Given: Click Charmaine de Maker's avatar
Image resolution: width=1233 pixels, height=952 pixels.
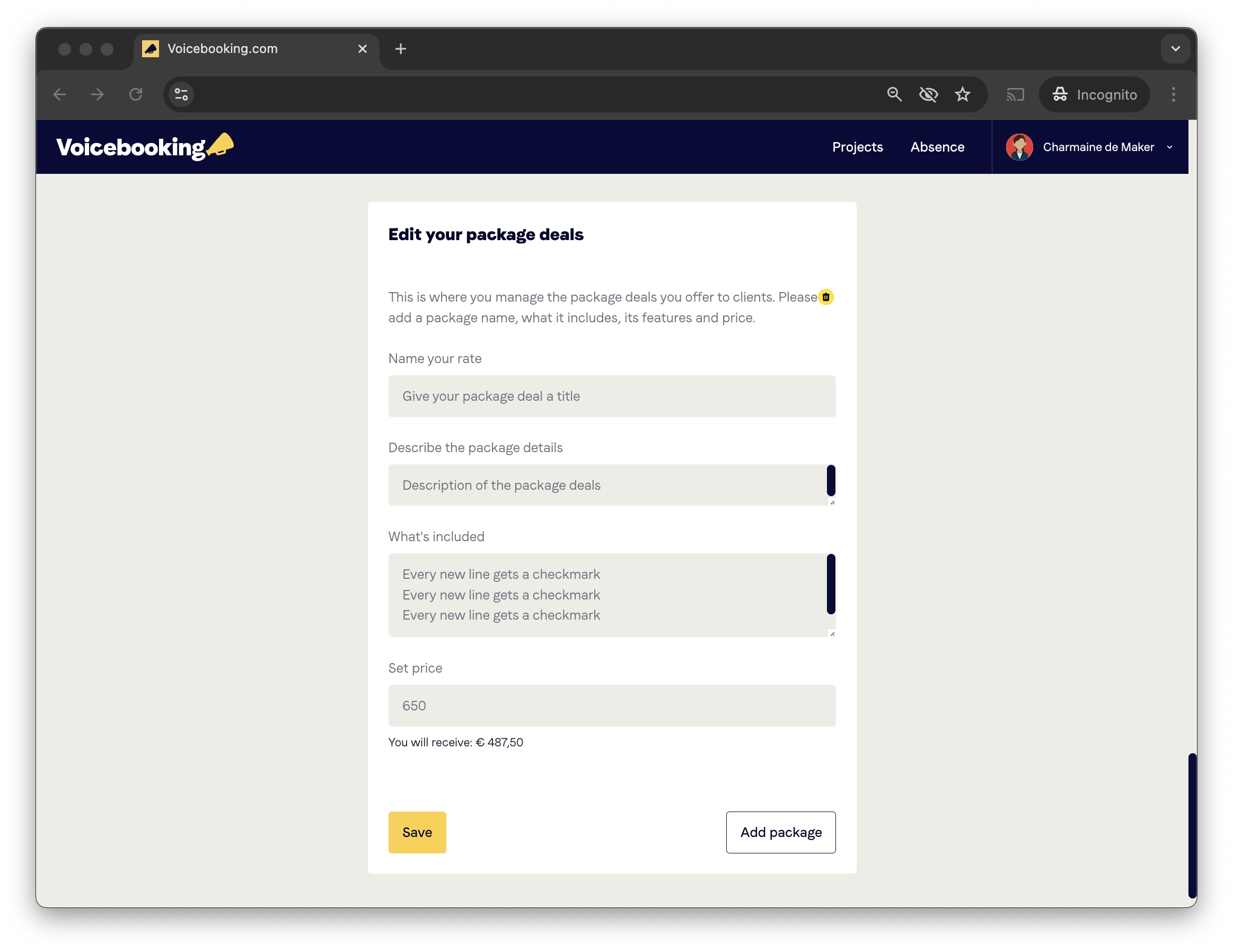Looking at the screenshot, I should (1019, 147).
